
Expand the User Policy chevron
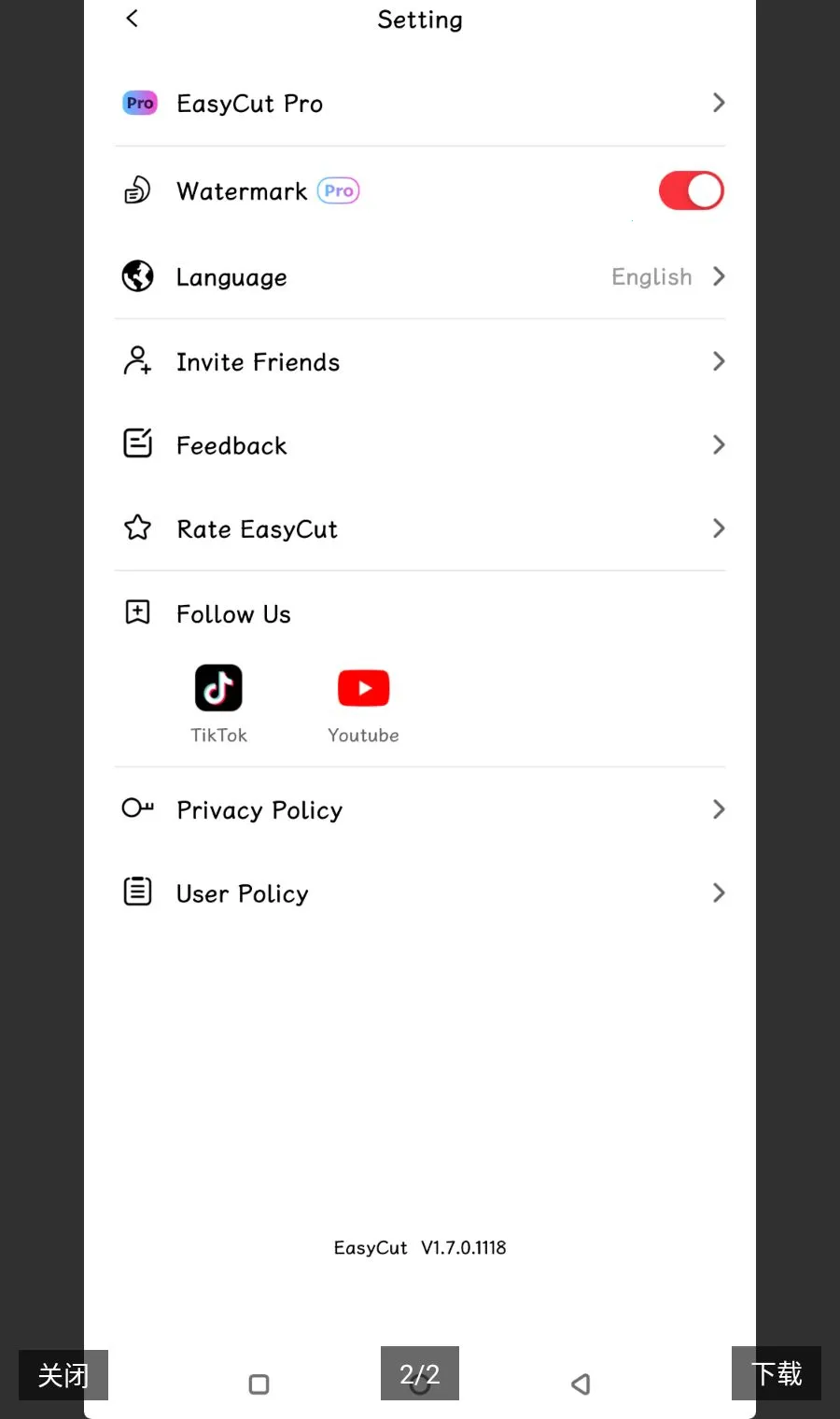pyautogui.click(x=719, y=892)
